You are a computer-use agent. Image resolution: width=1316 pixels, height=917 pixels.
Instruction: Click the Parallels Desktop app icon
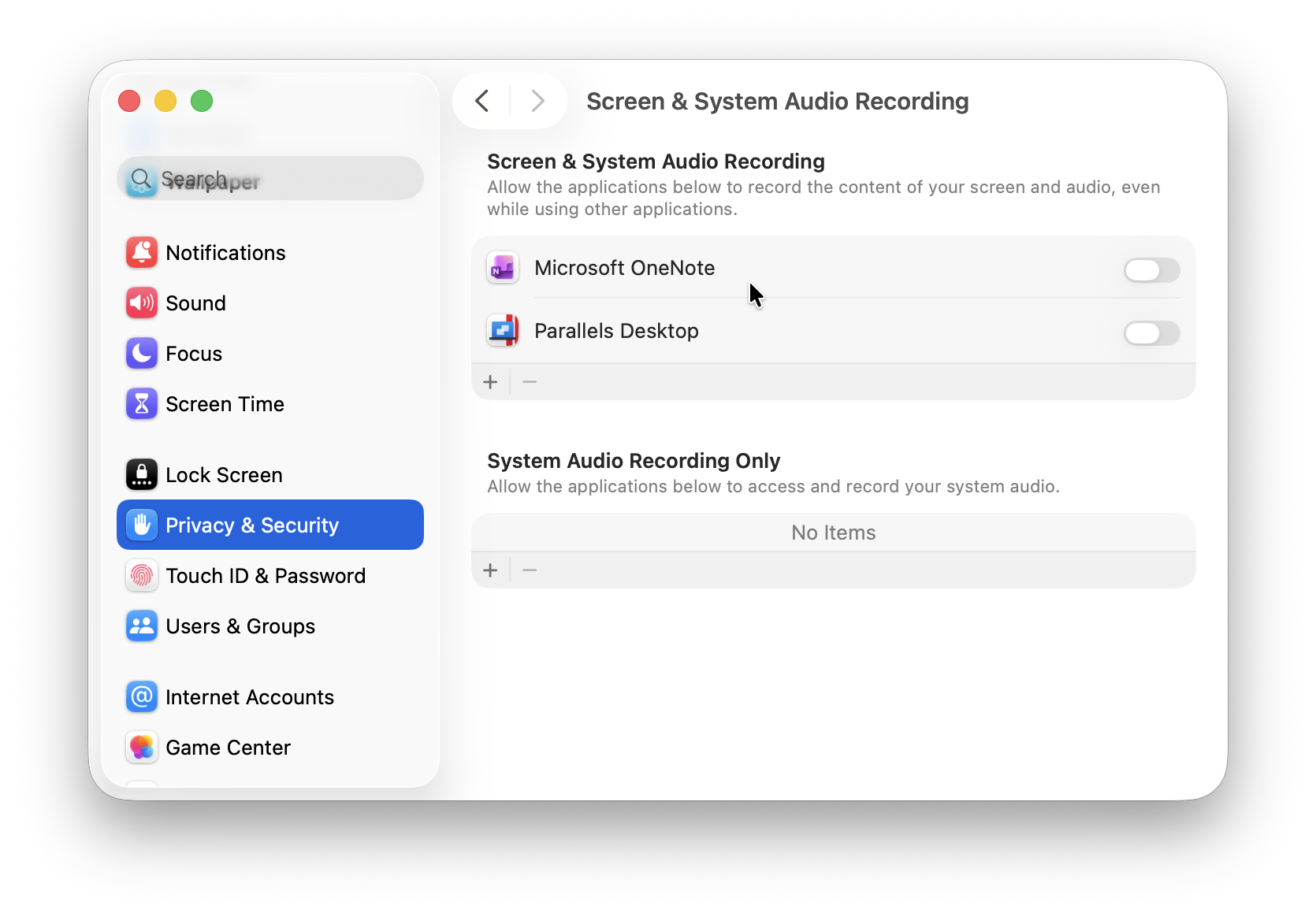502,331
